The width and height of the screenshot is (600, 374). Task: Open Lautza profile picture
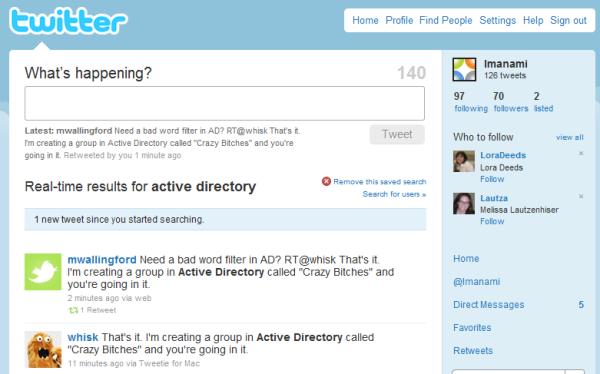(464, 203)
